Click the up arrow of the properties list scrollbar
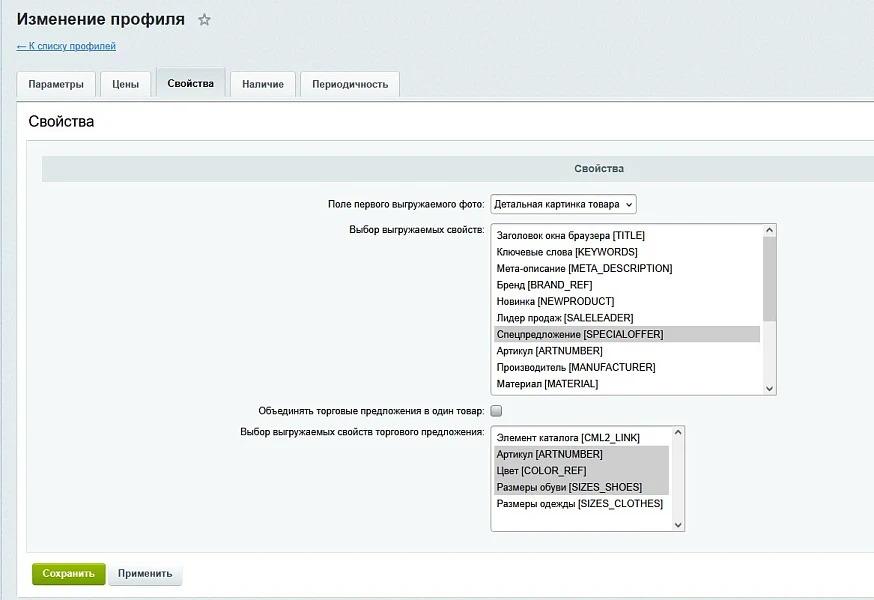The image size is (874, 600). point(769,230)
